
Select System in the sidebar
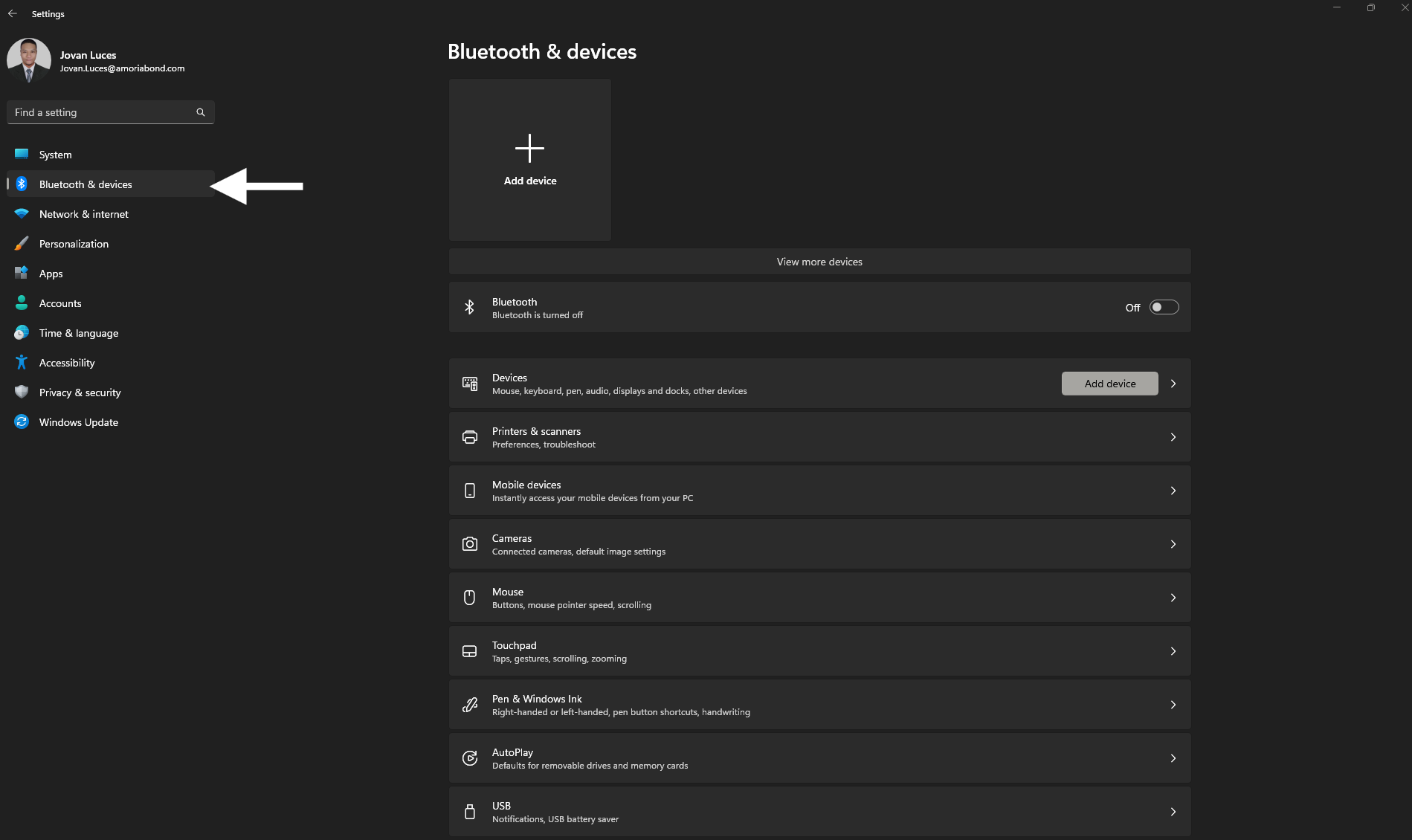pyautogui.click(x=110, y=154)
